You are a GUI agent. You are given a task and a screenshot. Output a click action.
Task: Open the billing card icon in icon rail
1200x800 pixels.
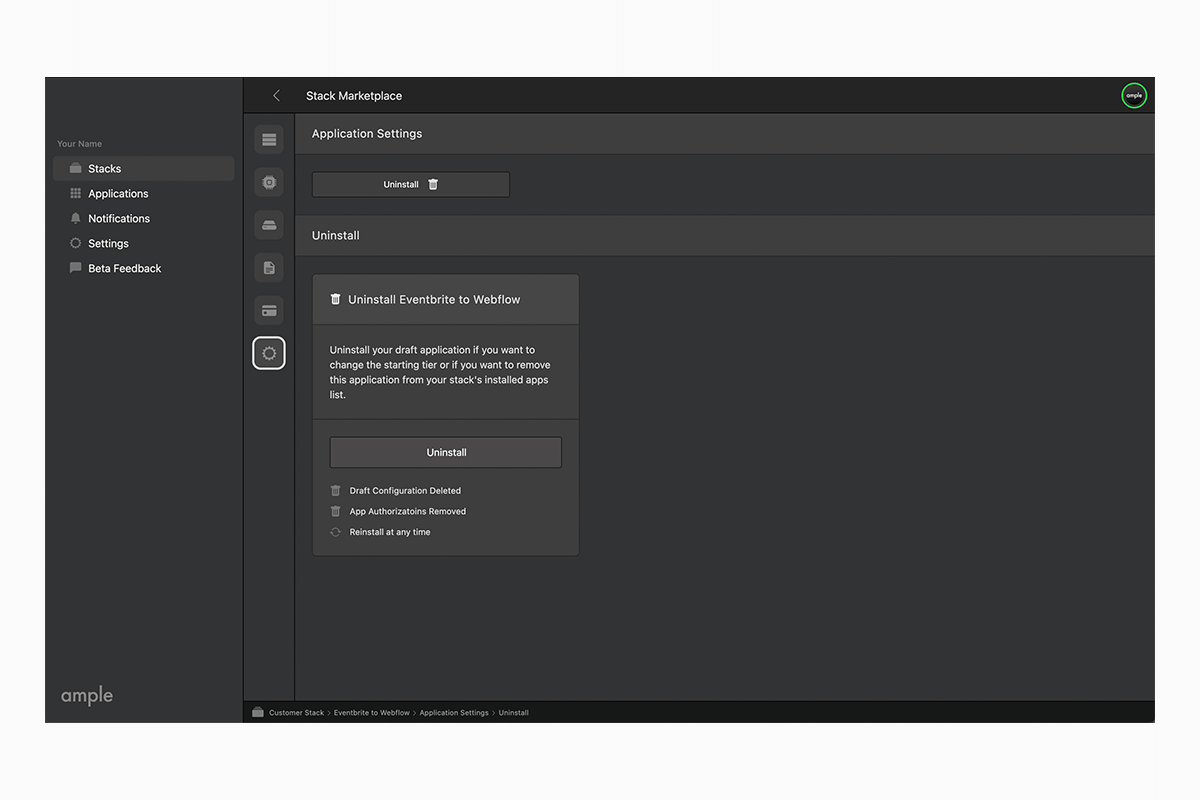269,311
